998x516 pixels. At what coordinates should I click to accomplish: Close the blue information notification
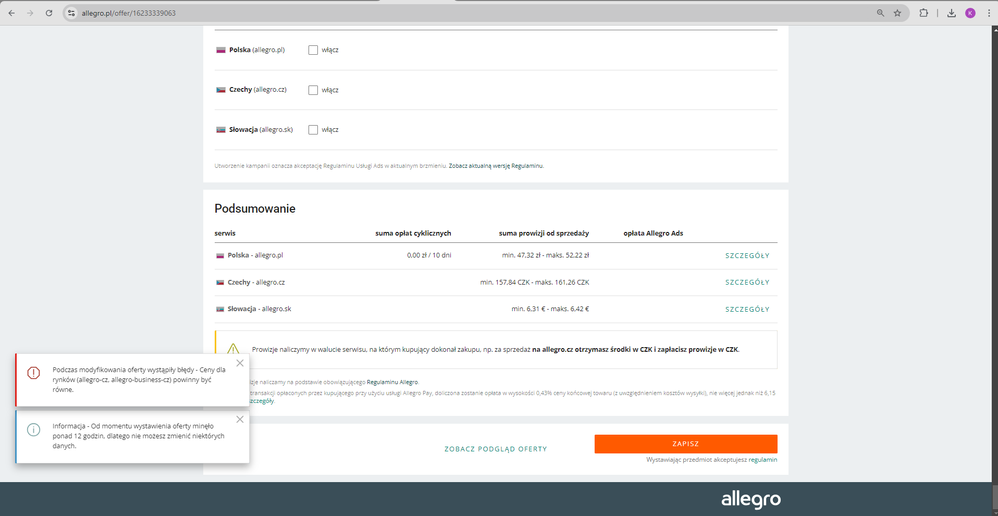pyautogui.click(x=239, y=419)
